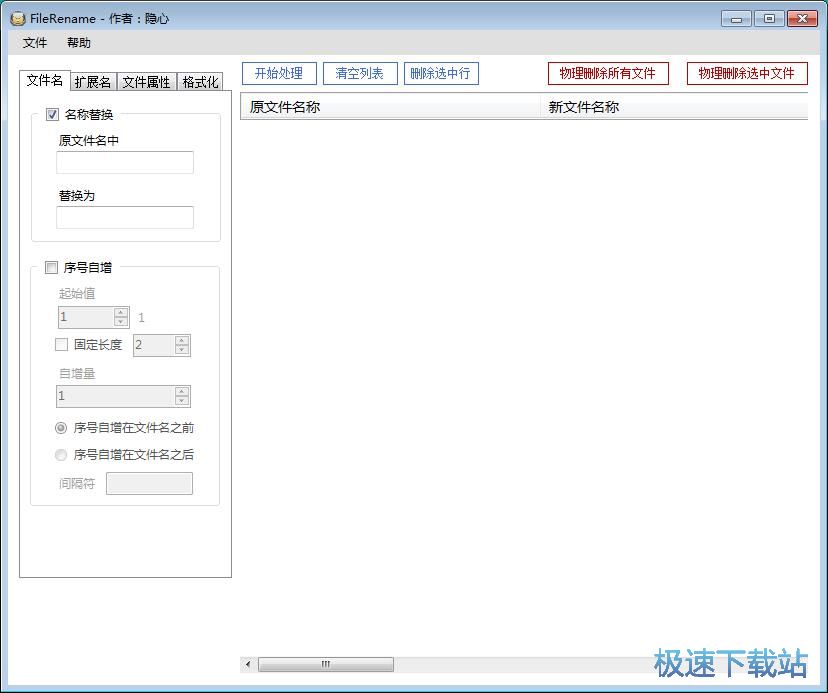Click the 清空列表 button
828x693 pixels.
360,73
